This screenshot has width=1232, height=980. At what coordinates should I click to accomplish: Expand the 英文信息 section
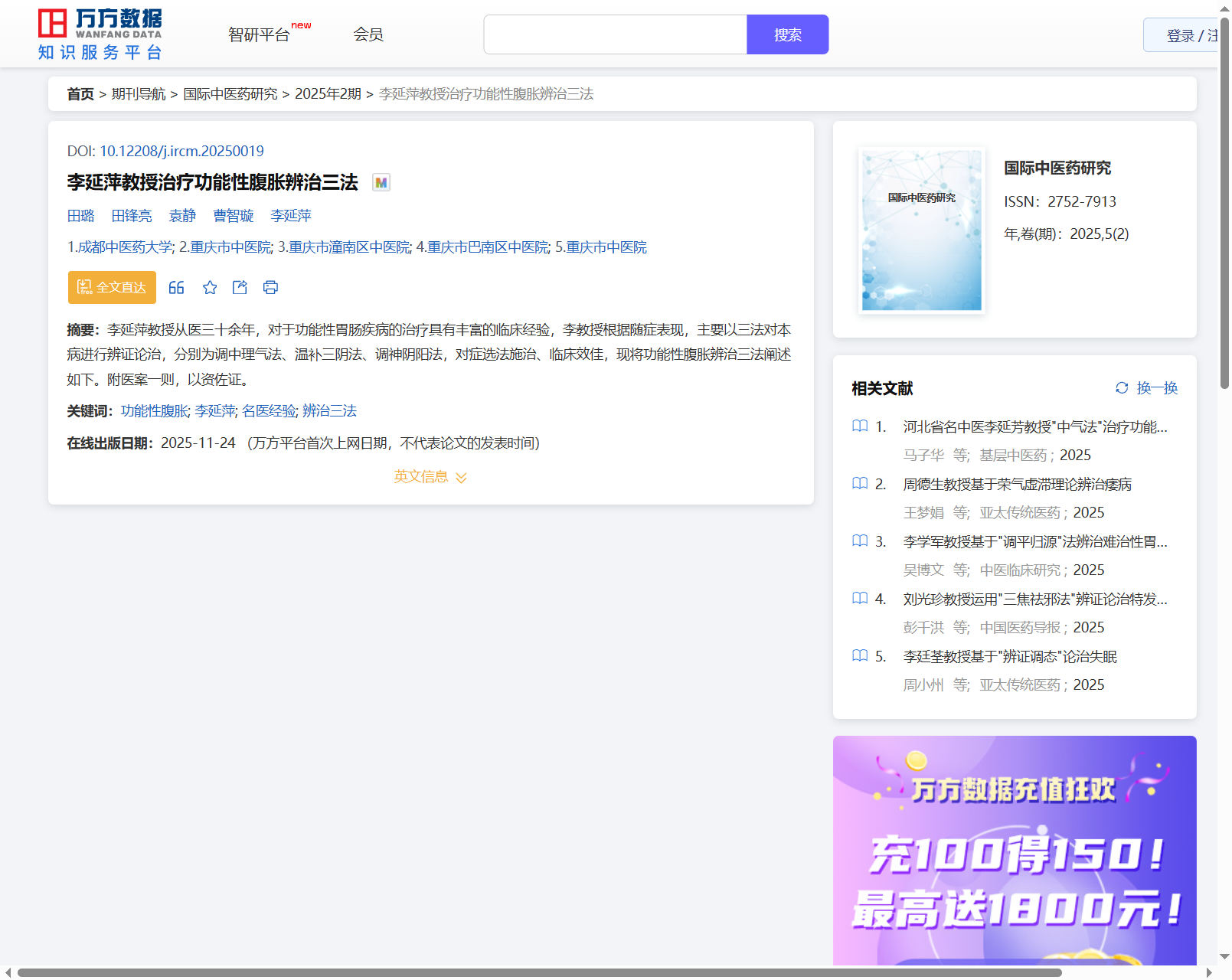coord(430,477)
